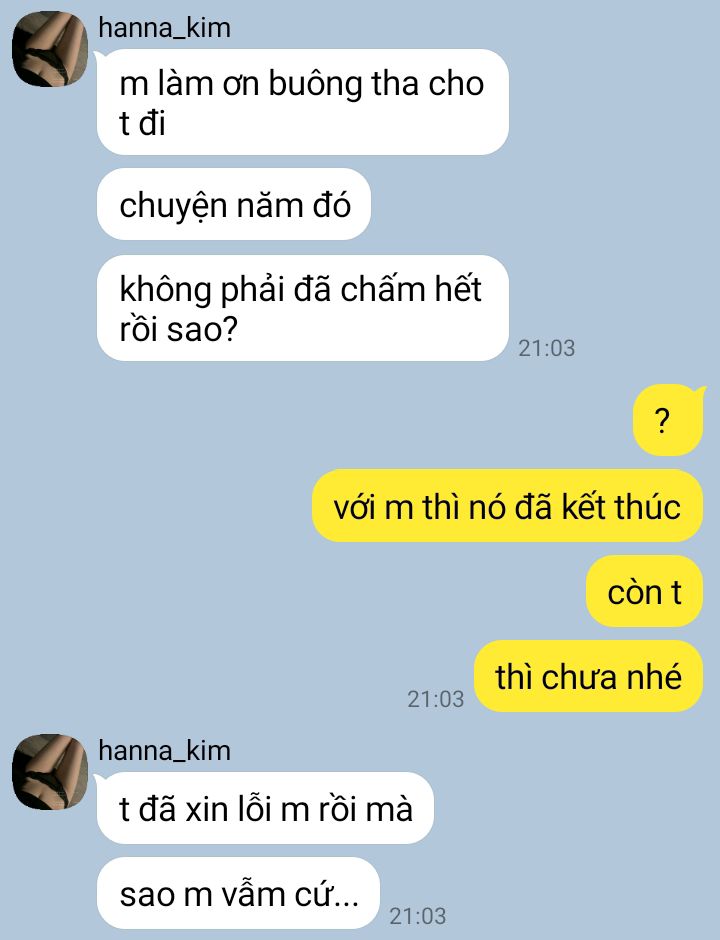Image resolution: width=720 pixels, height=940 pixels.
Task: Select the yellow 'còn t' bubble
Action: tap(644, 591)
